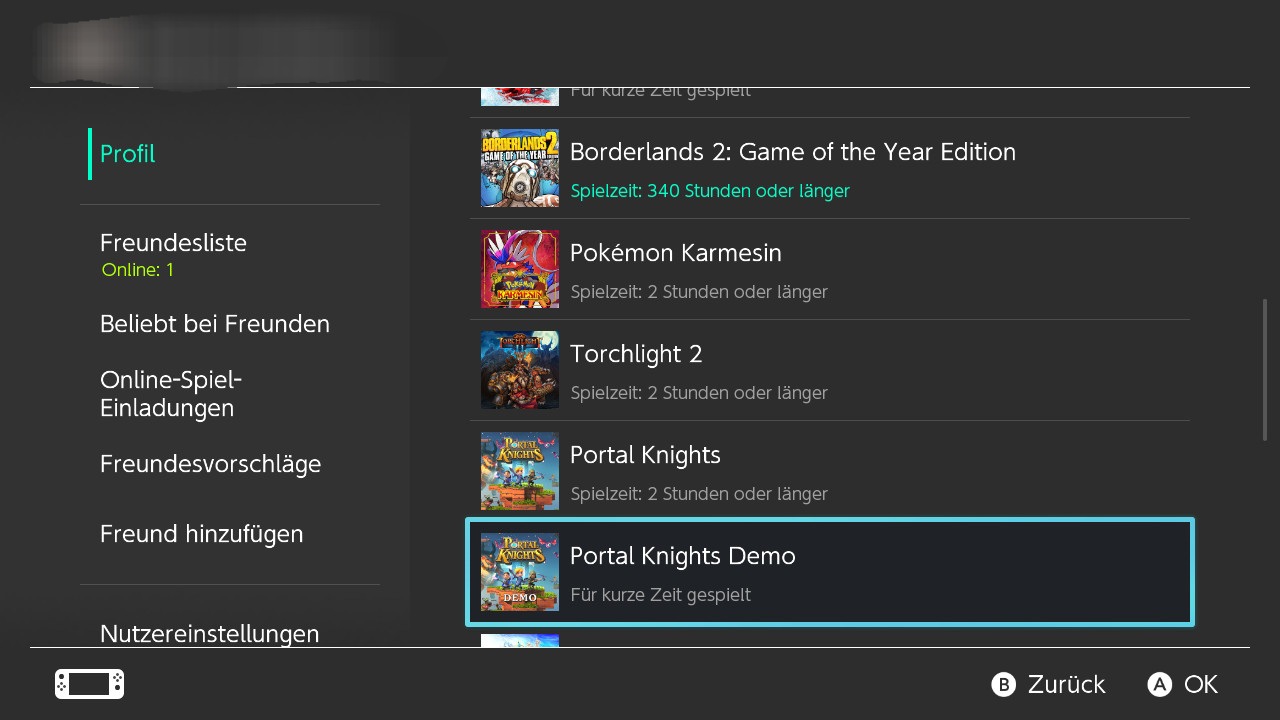Screen dimensions: 1280x720
Task: Click the partially visible game thumbnail at the top
Action: click(x=519, y=96)
